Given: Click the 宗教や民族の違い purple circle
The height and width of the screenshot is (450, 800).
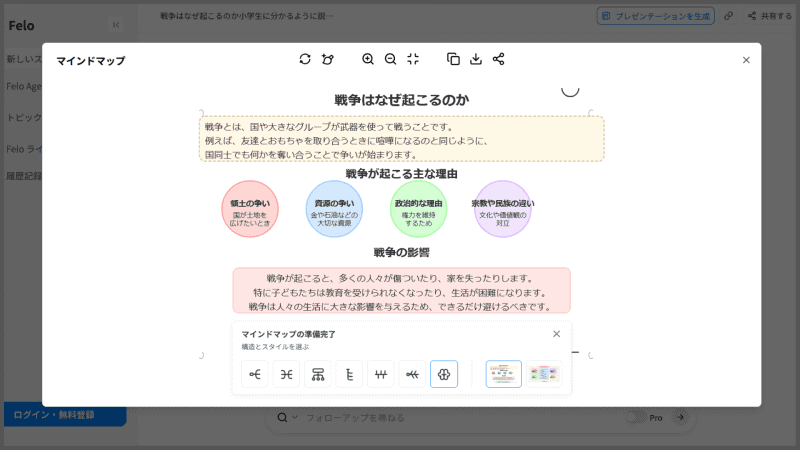Looking at the screenshot, I should point(503,209).
